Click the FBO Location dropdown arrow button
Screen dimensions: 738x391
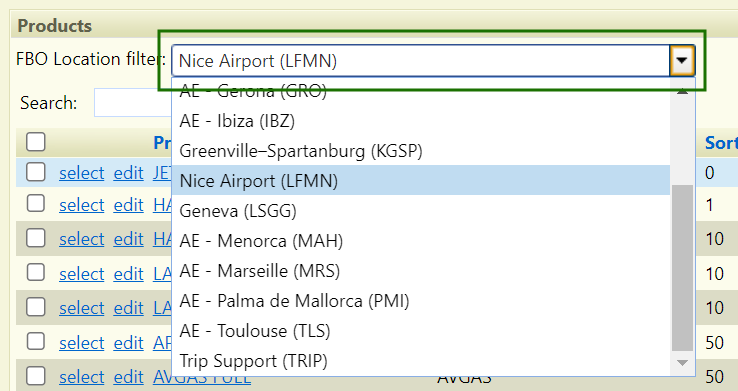click(682, 61)
